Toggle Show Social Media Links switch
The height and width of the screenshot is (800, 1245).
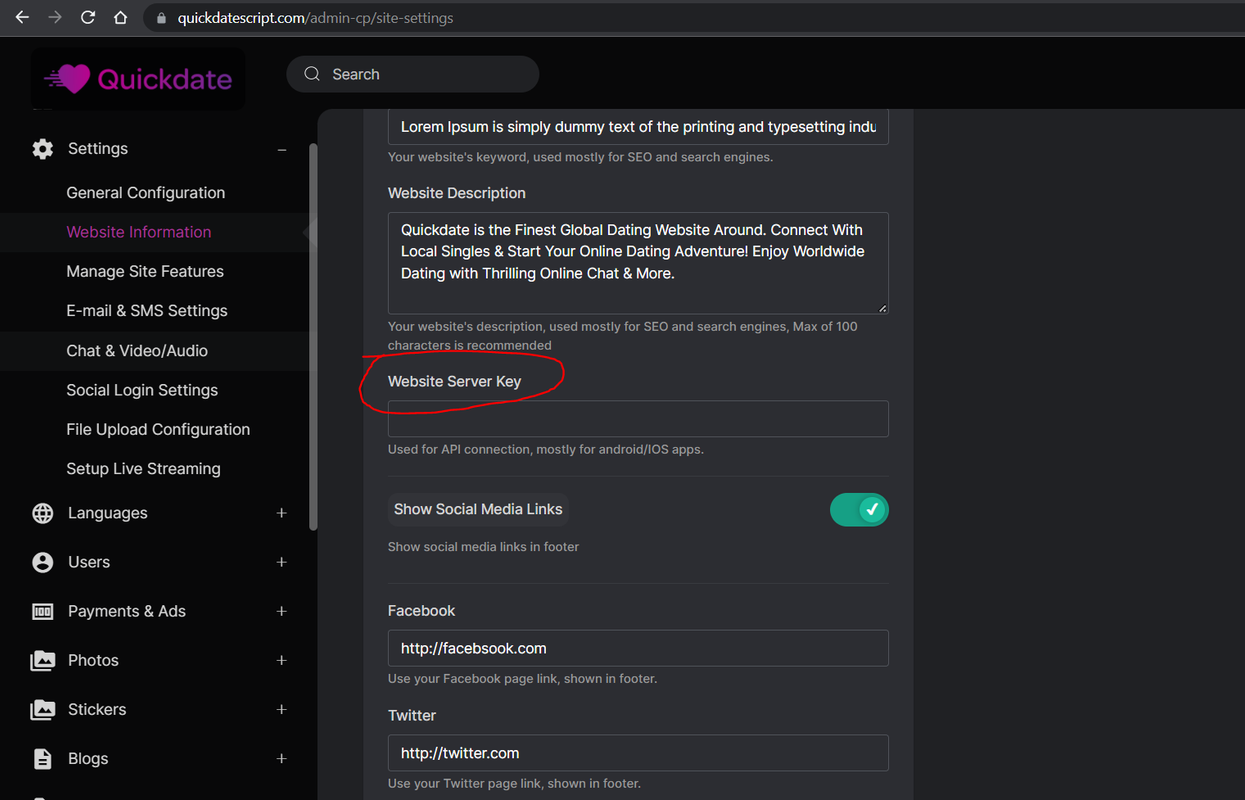click(859, 510)
